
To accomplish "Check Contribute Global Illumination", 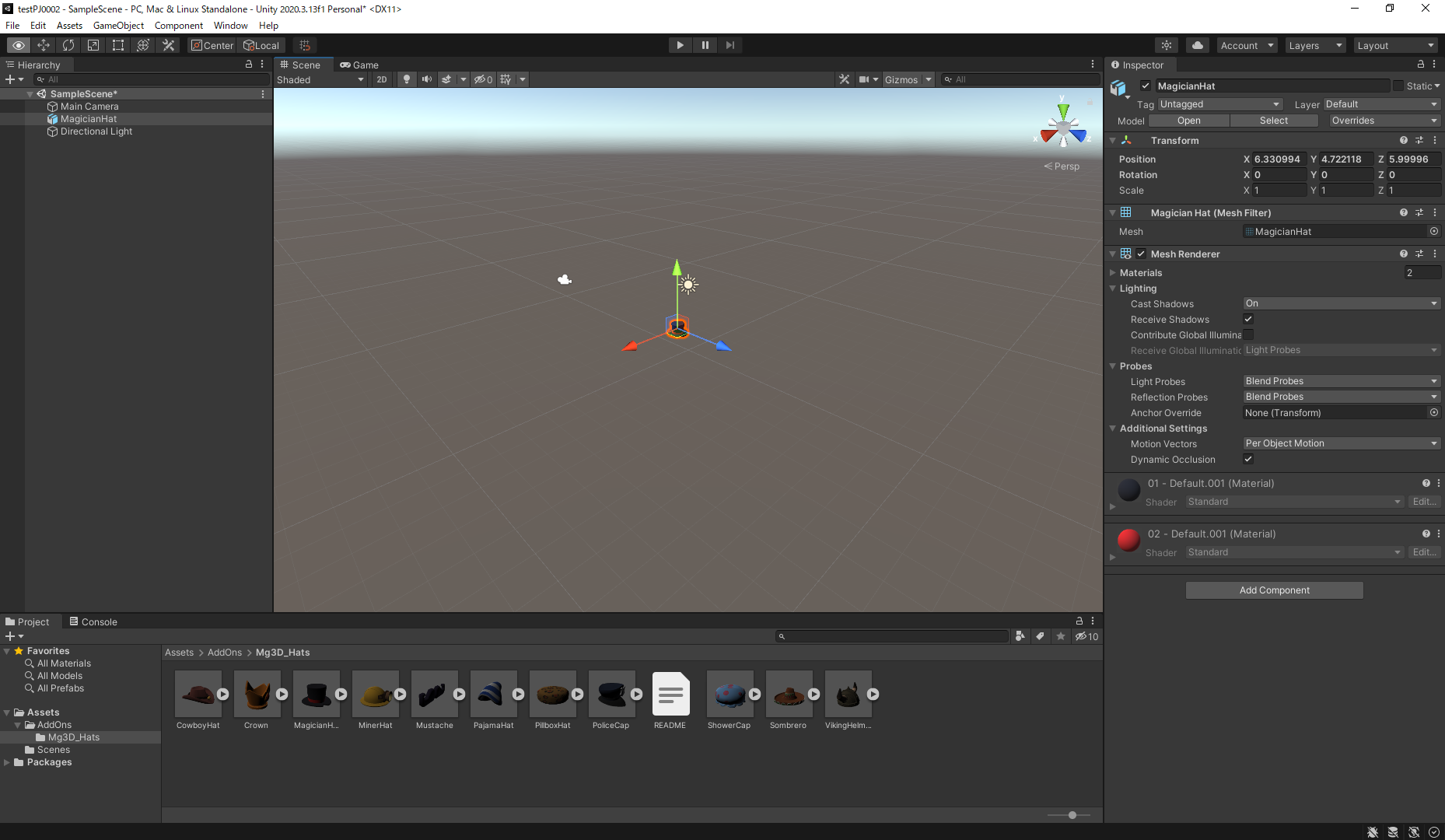I will (x=1248, y=335).
